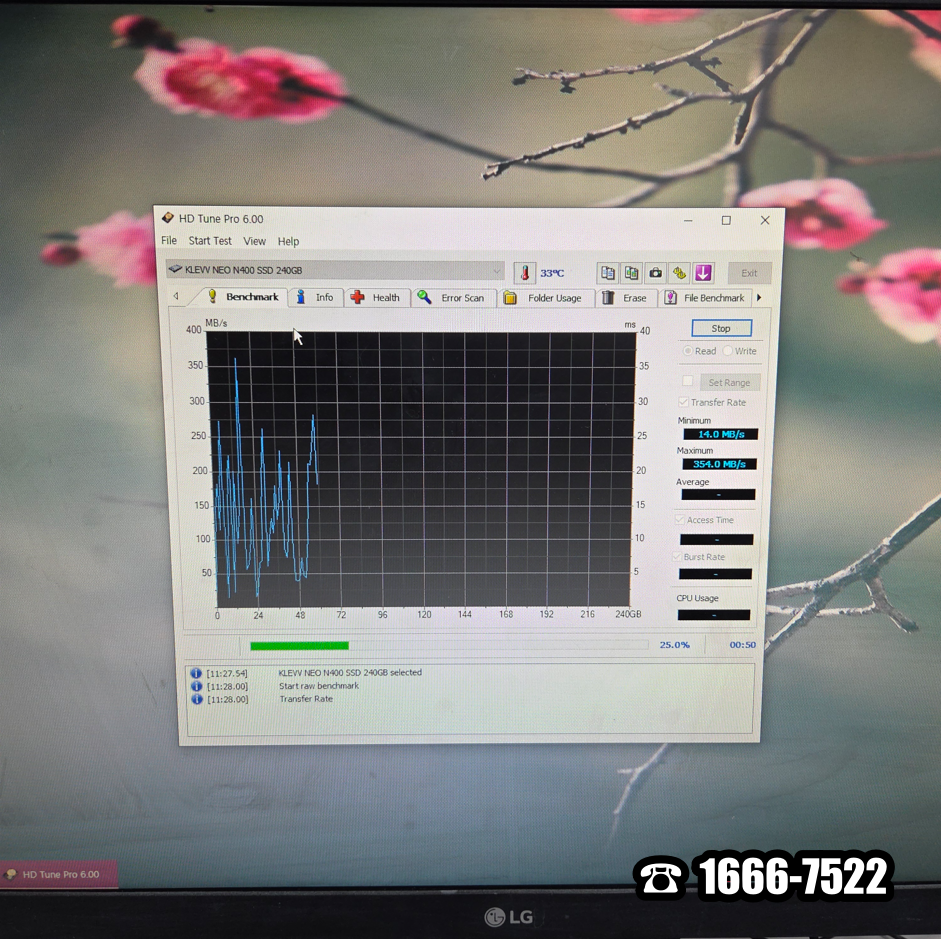
Task: Open the Start Test menu
Action: click(209, 241)
